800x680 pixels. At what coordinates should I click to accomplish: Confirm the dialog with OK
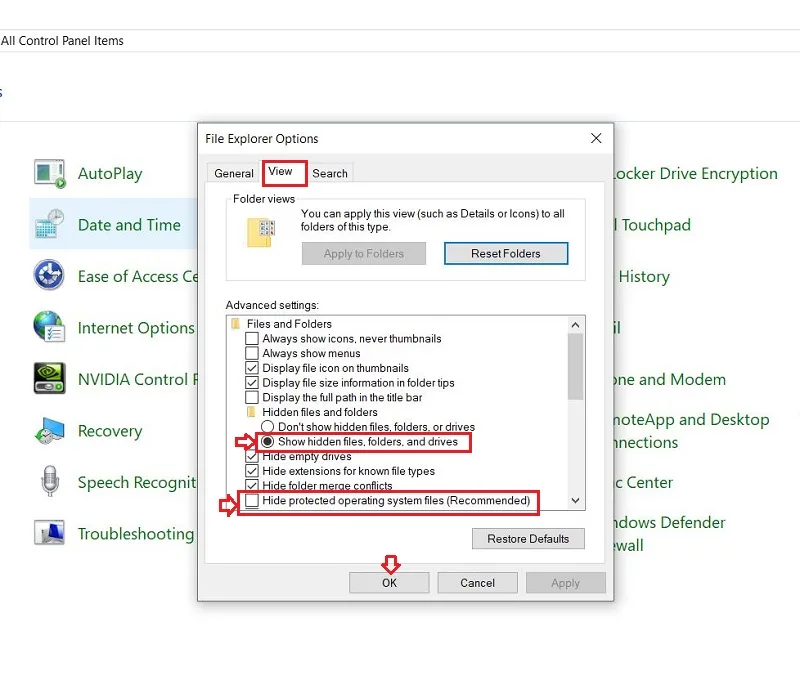pyautogui.click(x=389, y=583)
